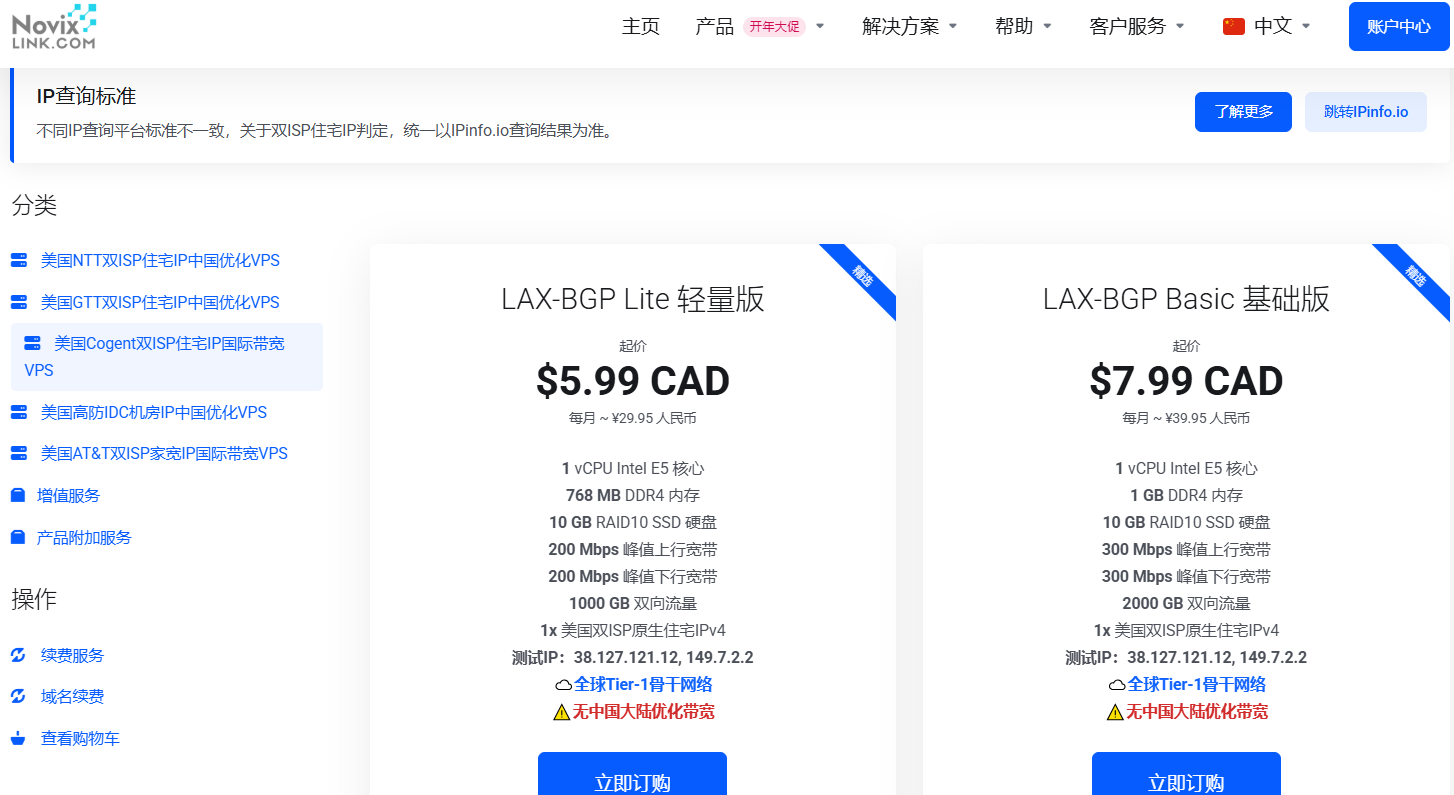Open the 中文 language selector

1273,27
